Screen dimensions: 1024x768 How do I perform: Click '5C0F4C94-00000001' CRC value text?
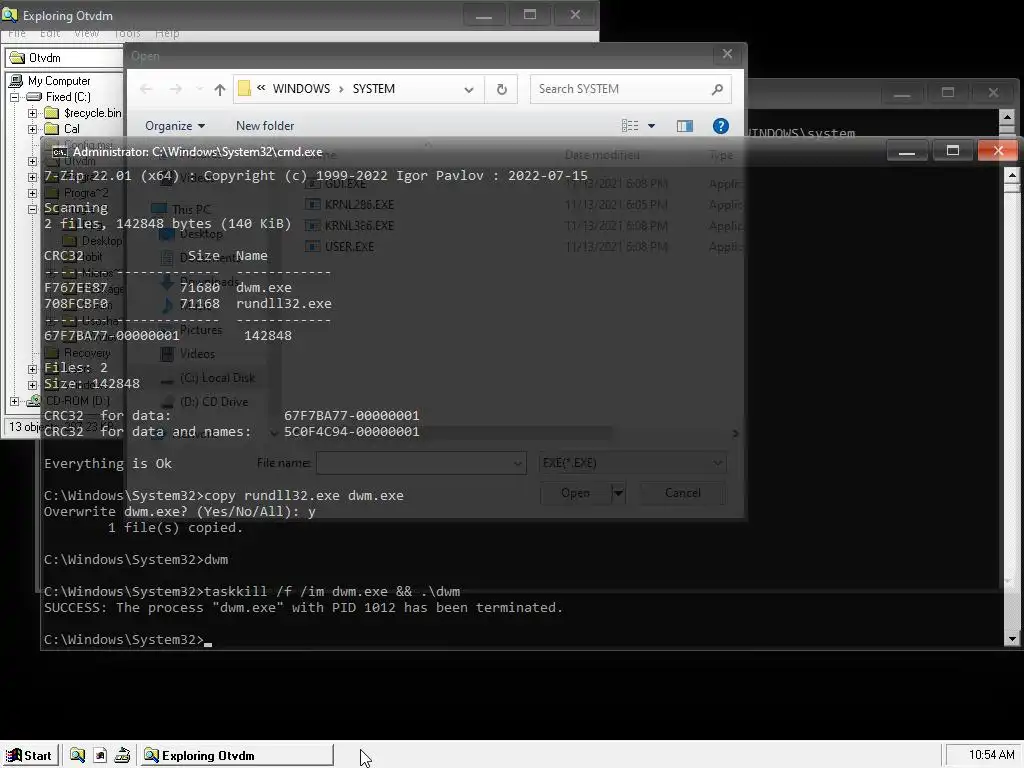(x=351, y=432)
